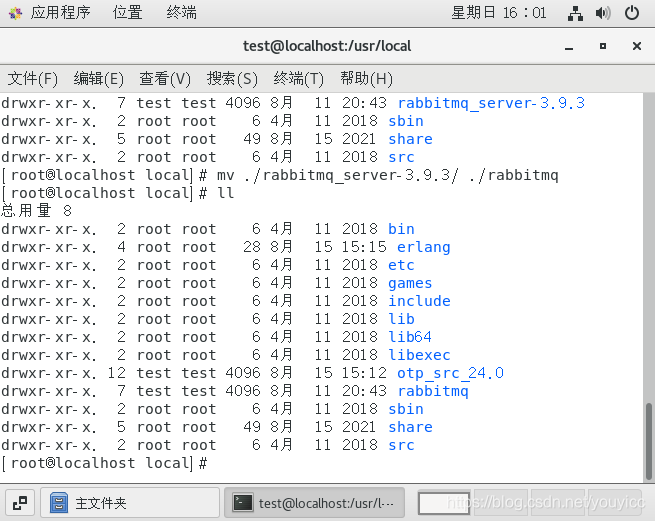Click the otp_src_24.0 directory entry
The image size is (655, 521).
[450, 373]
